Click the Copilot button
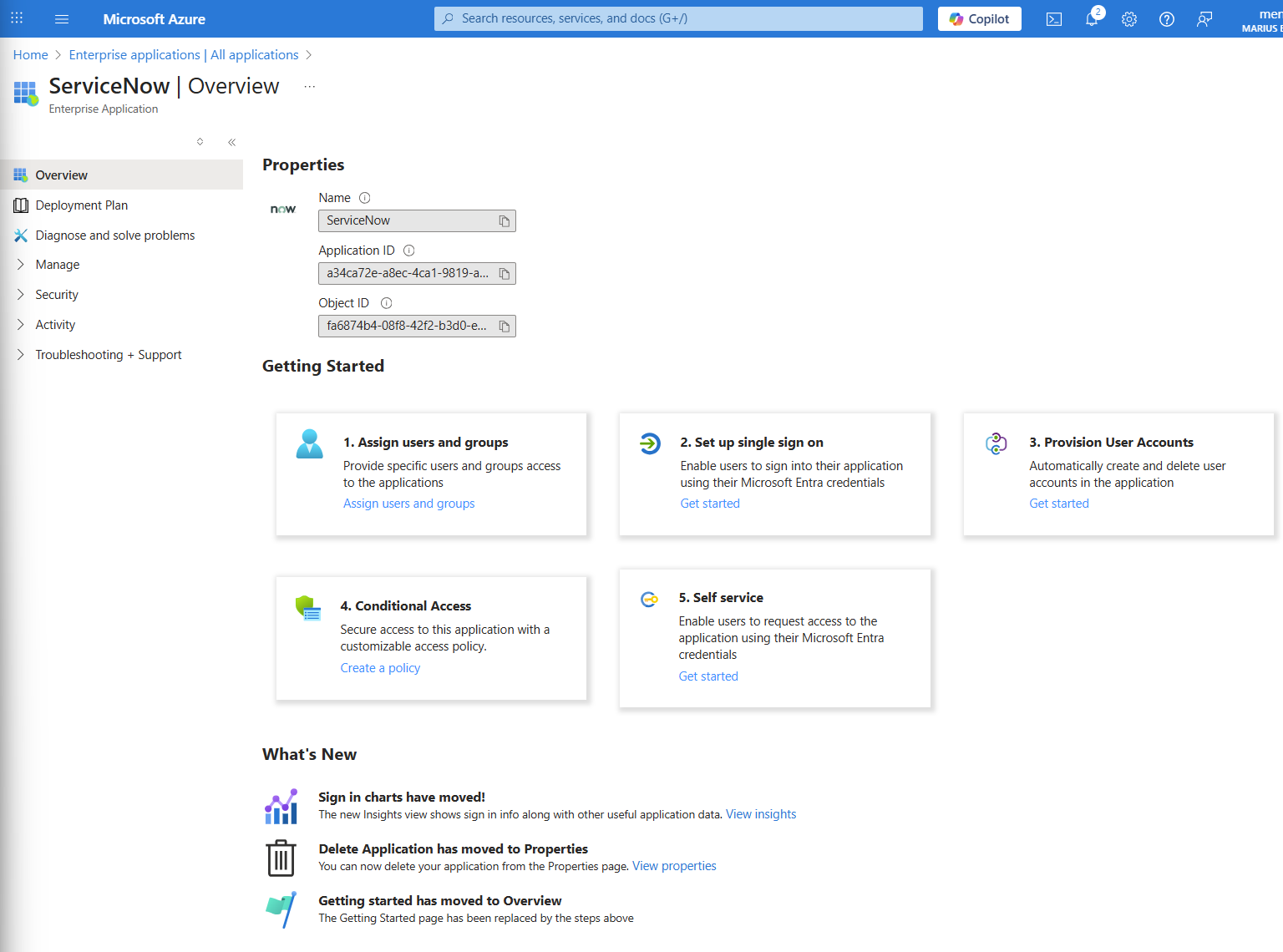1283x952 pixels. pos(979,19)
